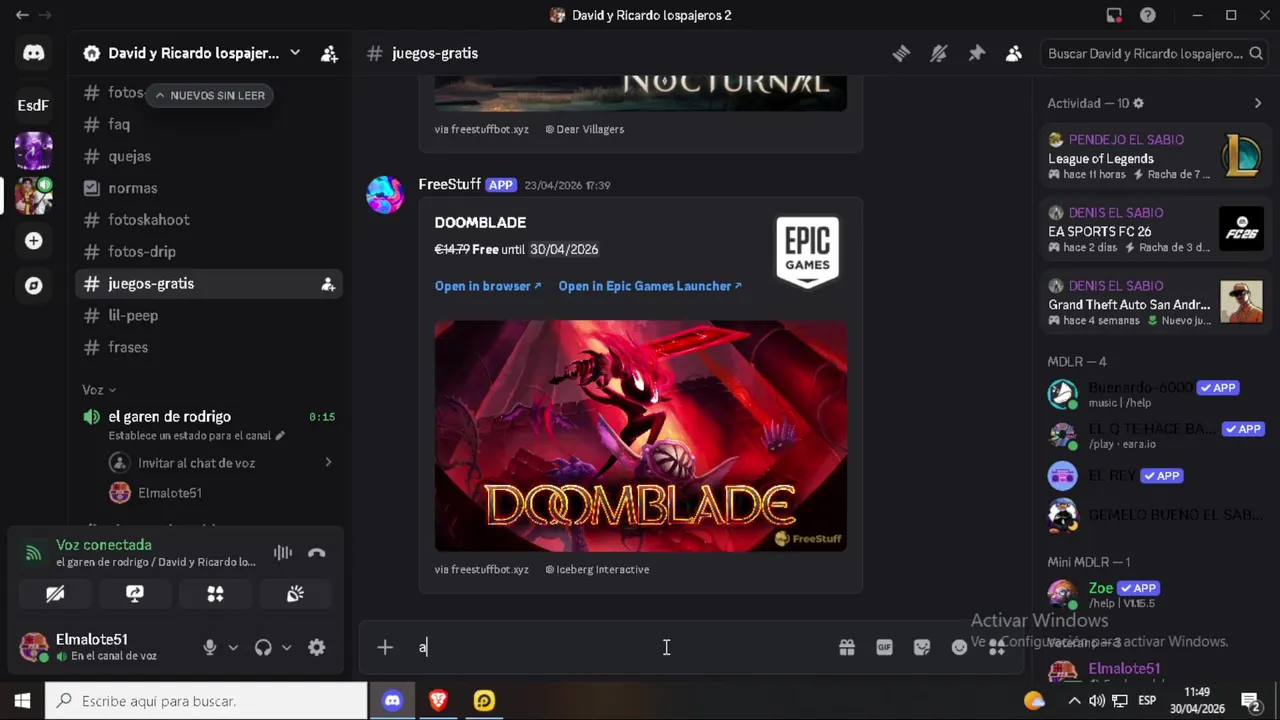Image resolution: width=1280 pixels, height=720 pixels.
Task: Edit voice channel status pencil icon
Action: (280, 436)
